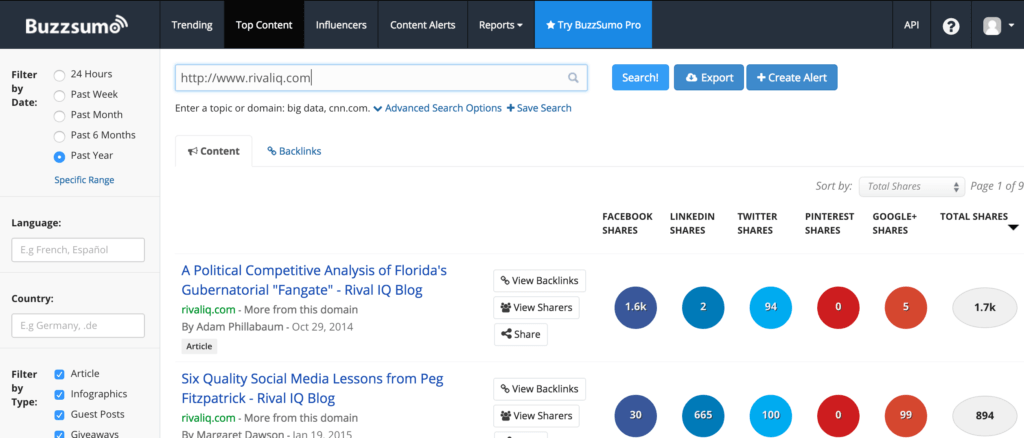Open the Florida Gubernatorial Fangate article title
Image resolution: width=1024 pixels, height=438 pixels.
pyautogui.click(x=314, y=280)
